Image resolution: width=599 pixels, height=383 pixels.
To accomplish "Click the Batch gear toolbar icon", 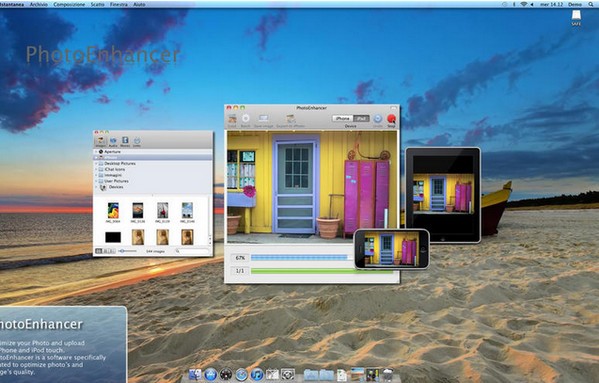I will (246, 119).
